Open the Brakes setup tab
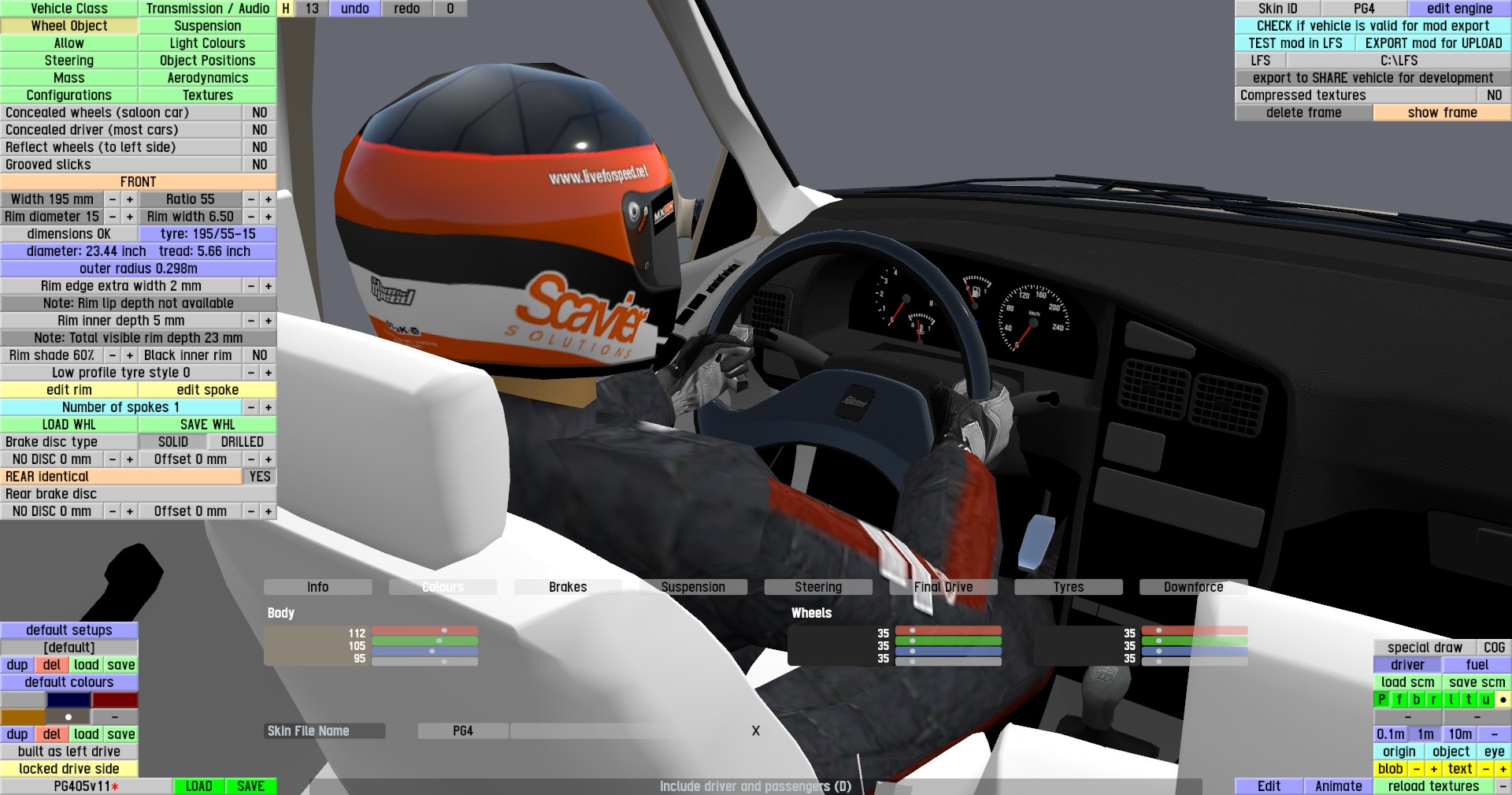The image size is (1512, 795). click(568, 587)
